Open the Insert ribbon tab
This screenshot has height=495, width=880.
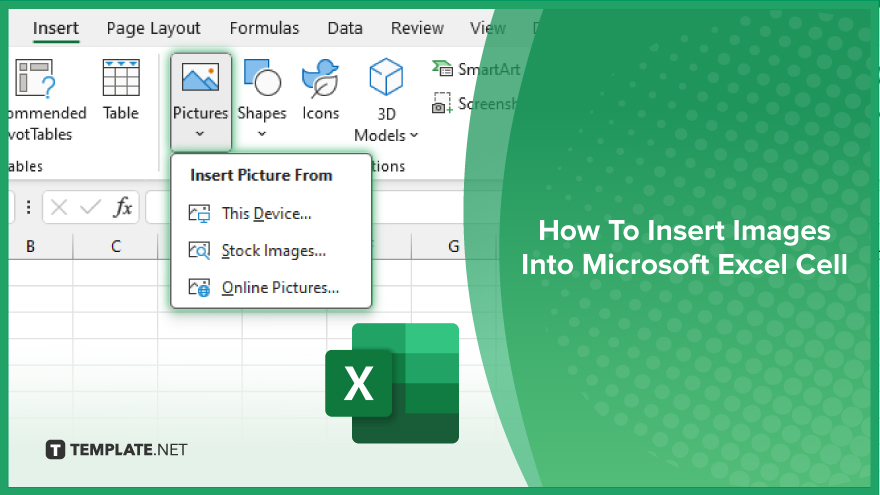point(56,28)
